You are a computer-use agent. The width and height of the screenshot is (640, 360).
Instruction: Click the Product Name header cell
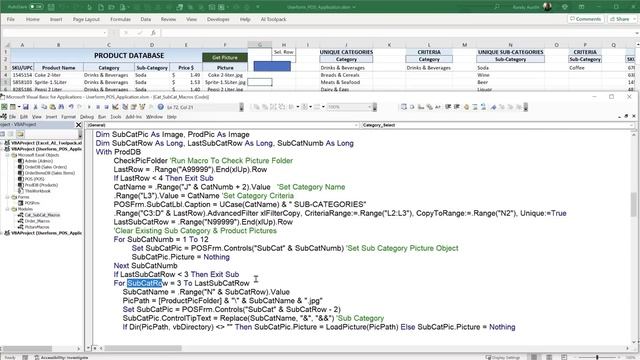tap(58, 68)
